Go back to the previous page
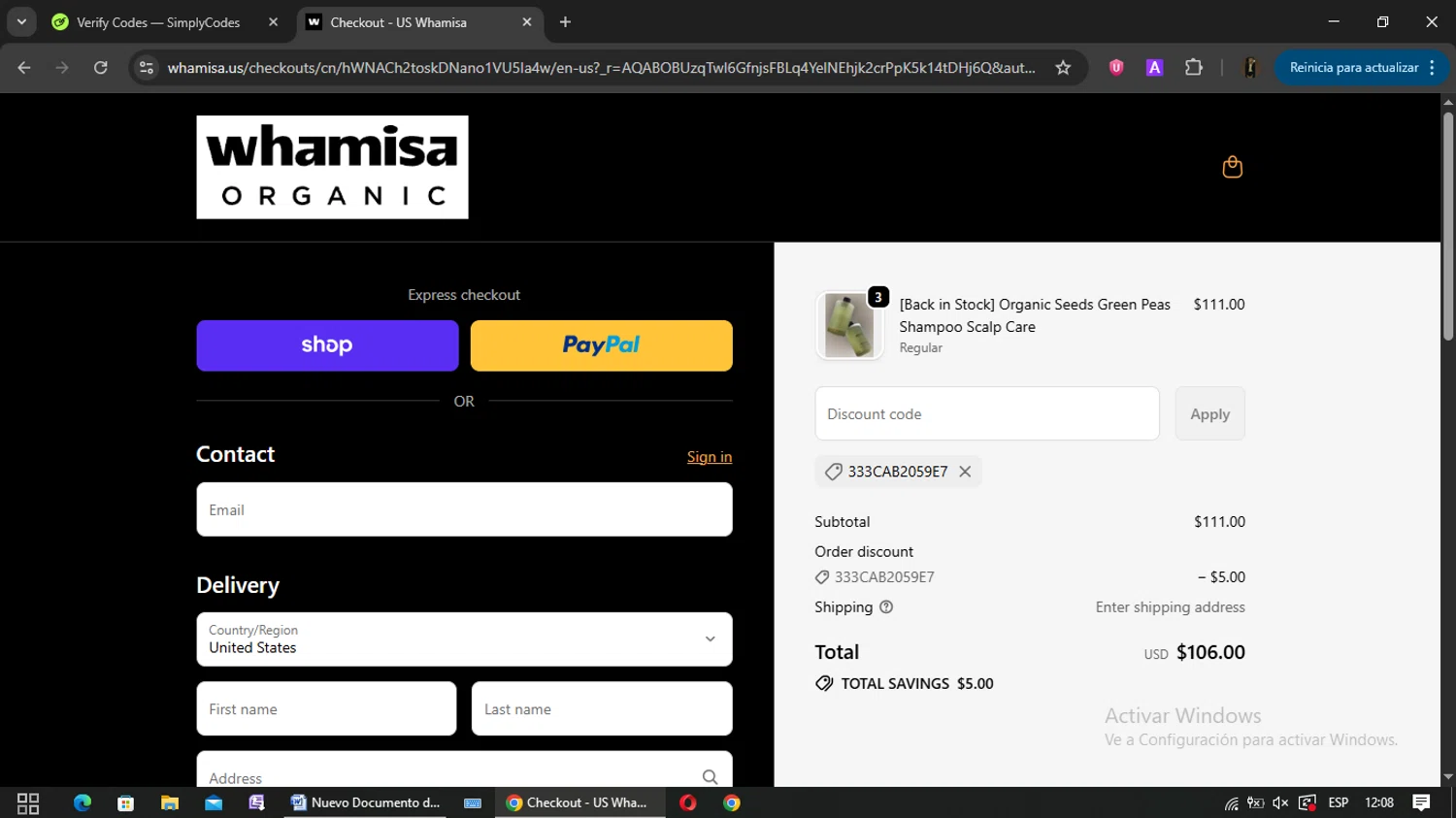Image resolution: width=1456 pixels, height=818 pixels. click(x=24, y=68)
